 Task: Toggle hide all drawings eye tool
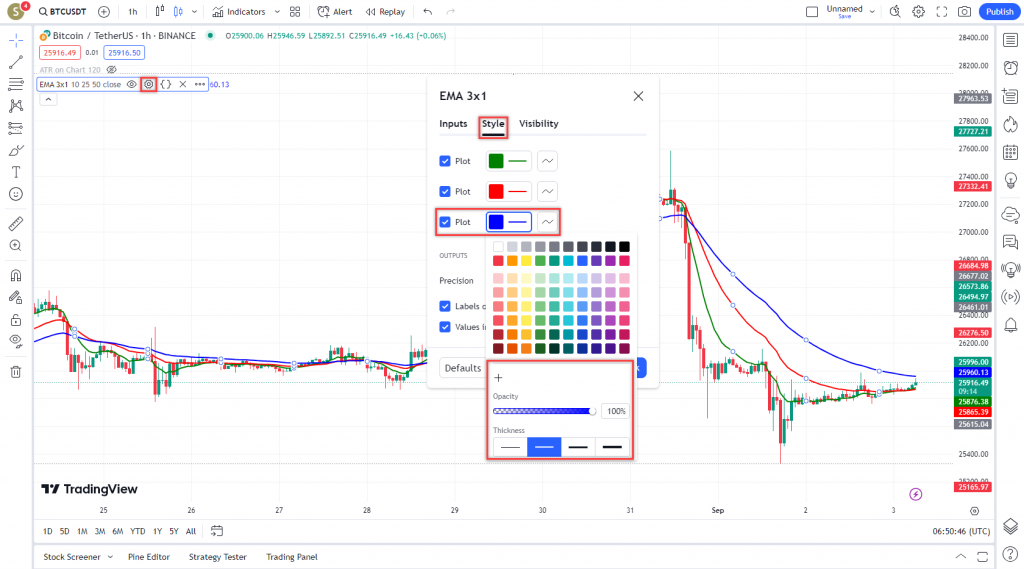(x=16, y=341)
